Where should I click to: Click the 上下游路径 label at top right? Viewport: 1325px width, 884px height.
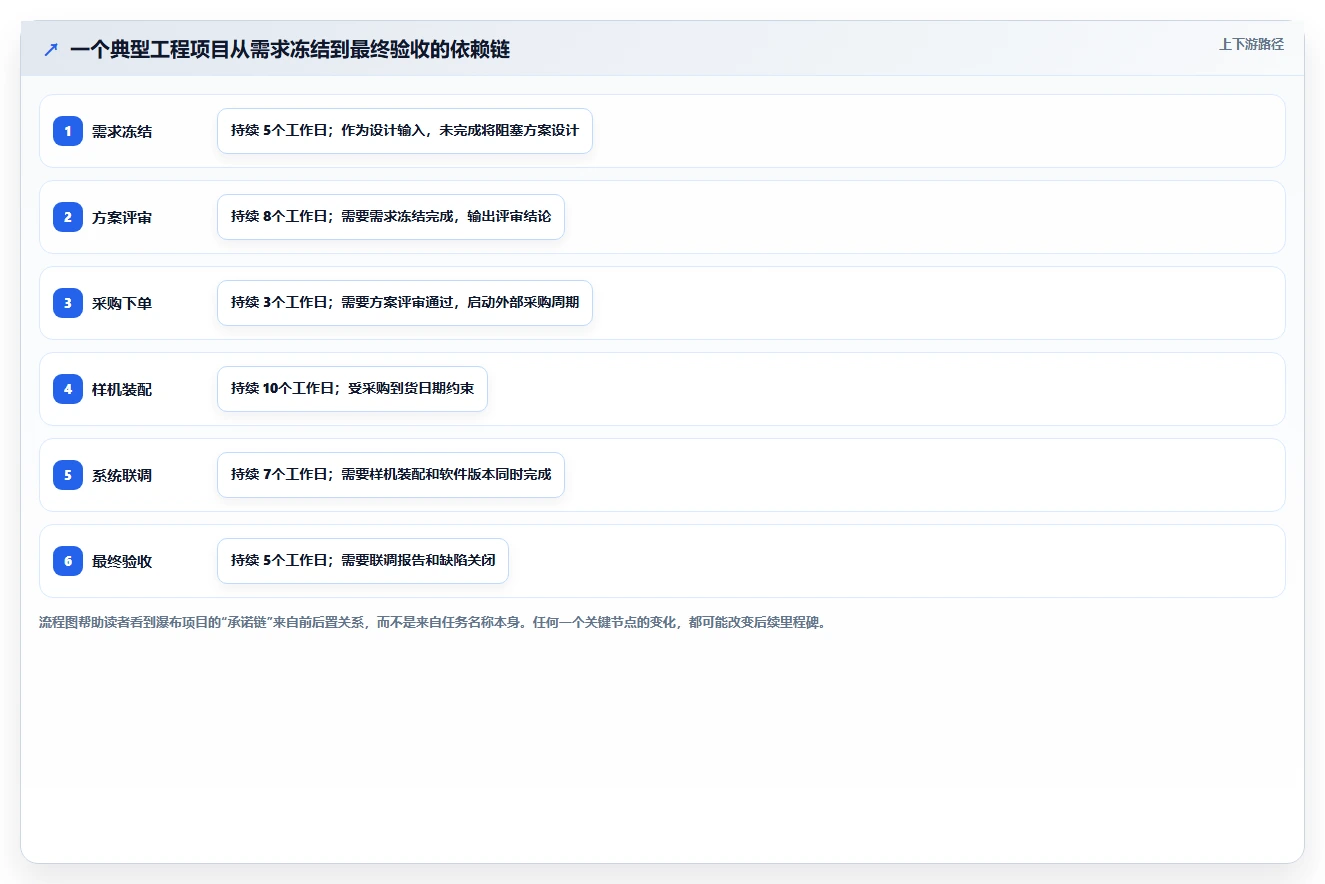(x=1251, y=44)
